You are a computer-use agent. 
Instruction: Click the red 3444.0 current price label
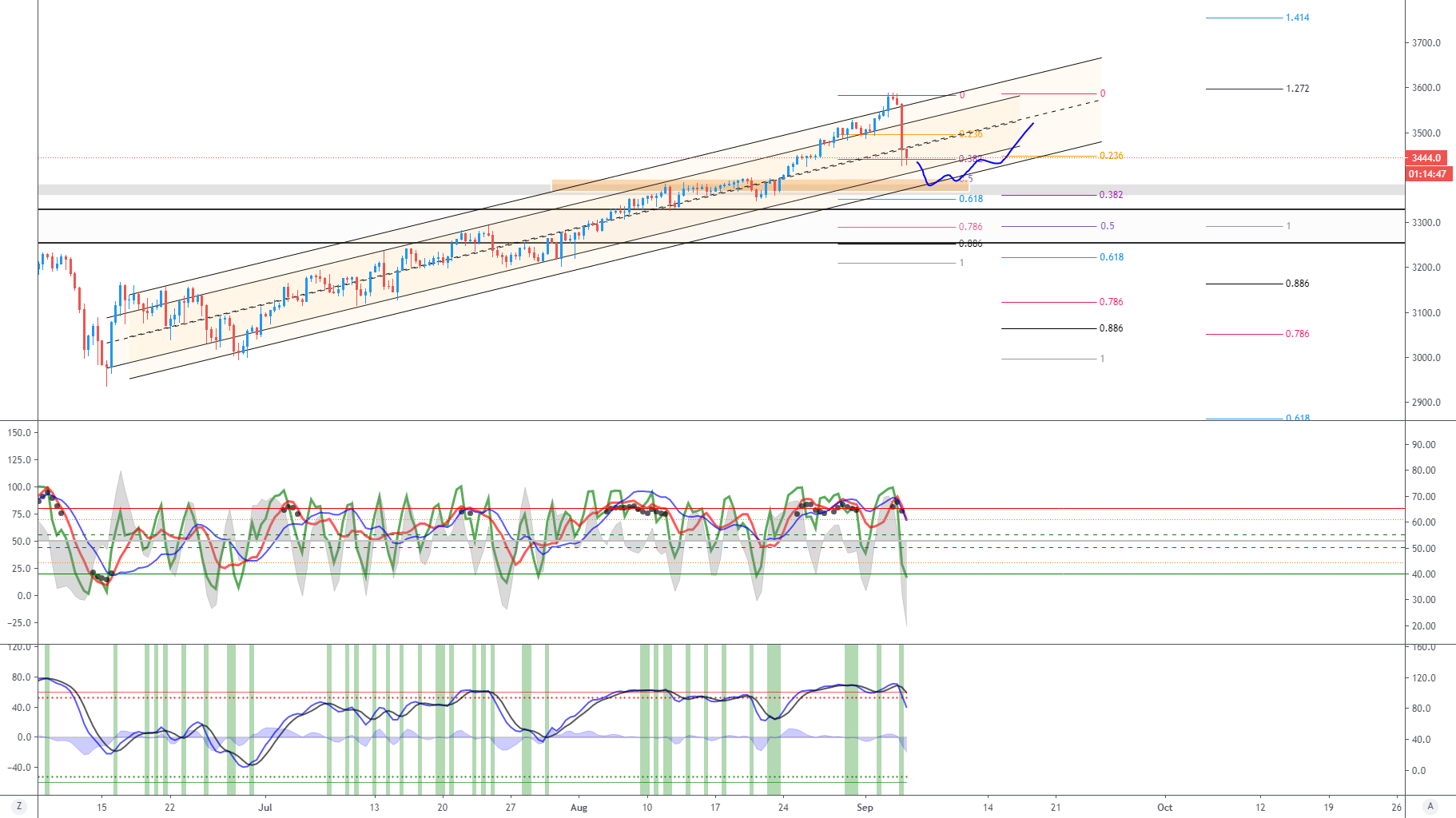coord(1426,157)
